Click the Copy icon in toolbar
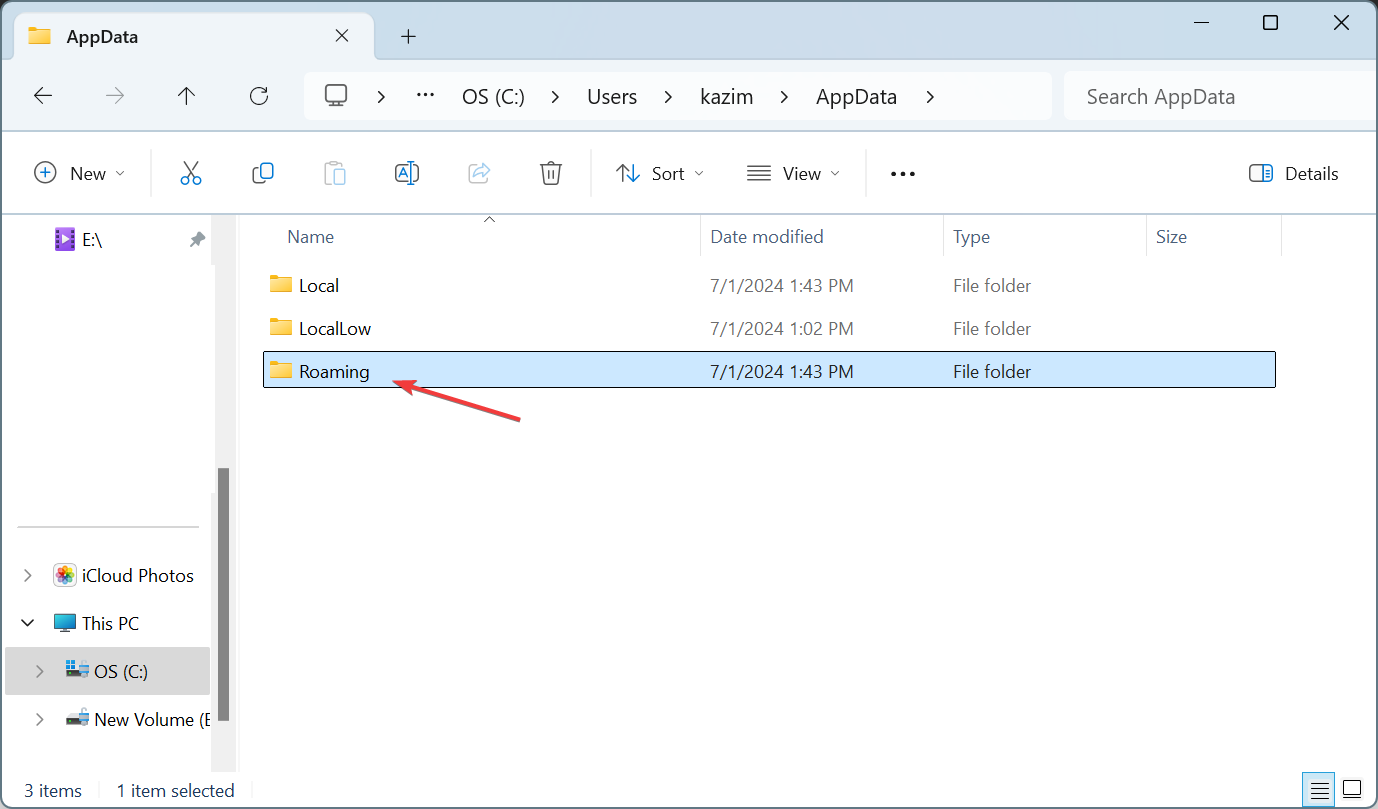The width and height of the screenshot is (1378, 809). (x=263, y=173)
